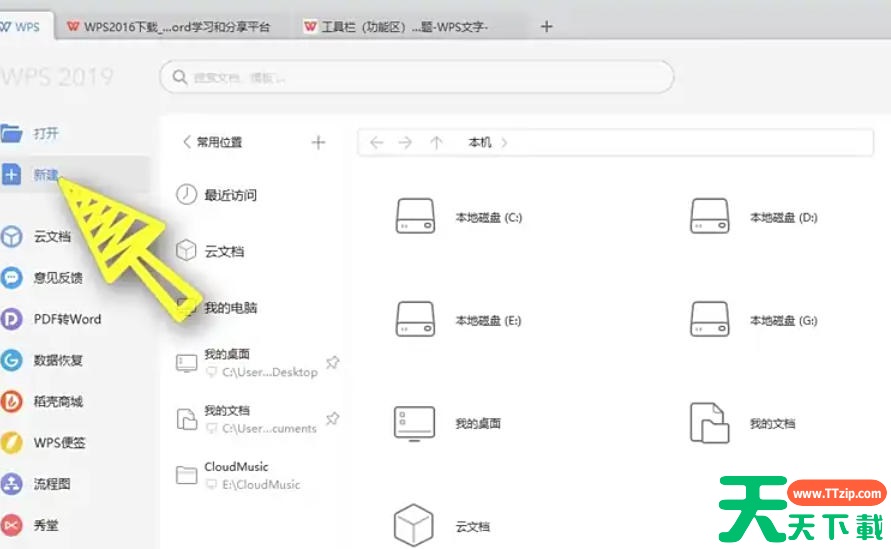Open 数据恢复 data recovery tool
891x549 pixels.
point(12,360)
